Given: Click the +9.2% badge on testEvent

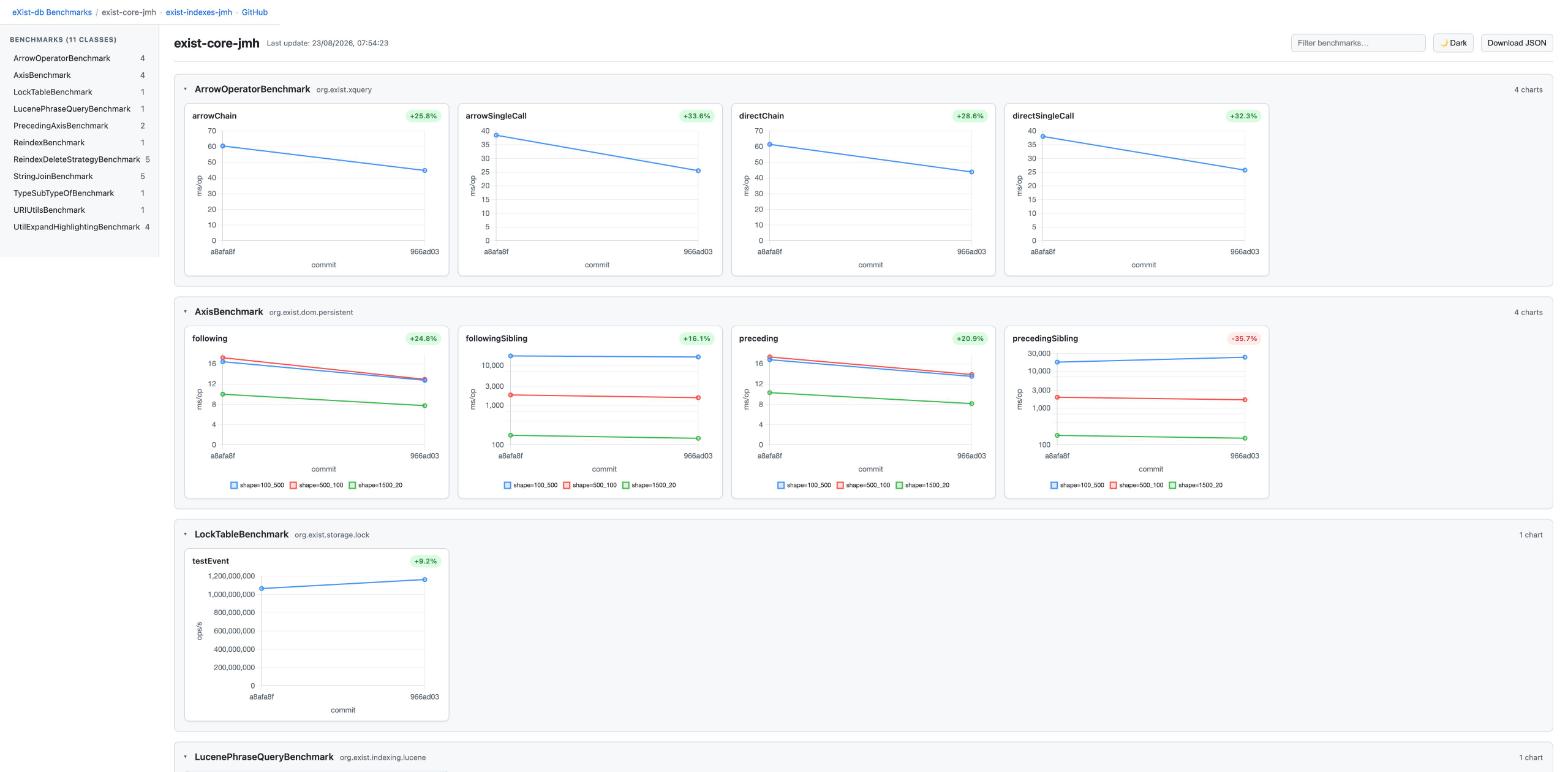Looking at the screenshot, I should coord(426,561).
